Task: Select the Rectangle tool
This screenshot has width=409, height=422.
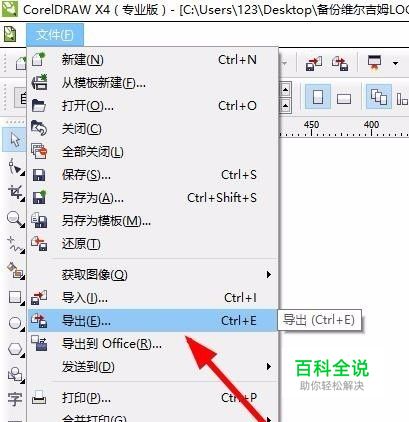Action: (15, 297)
